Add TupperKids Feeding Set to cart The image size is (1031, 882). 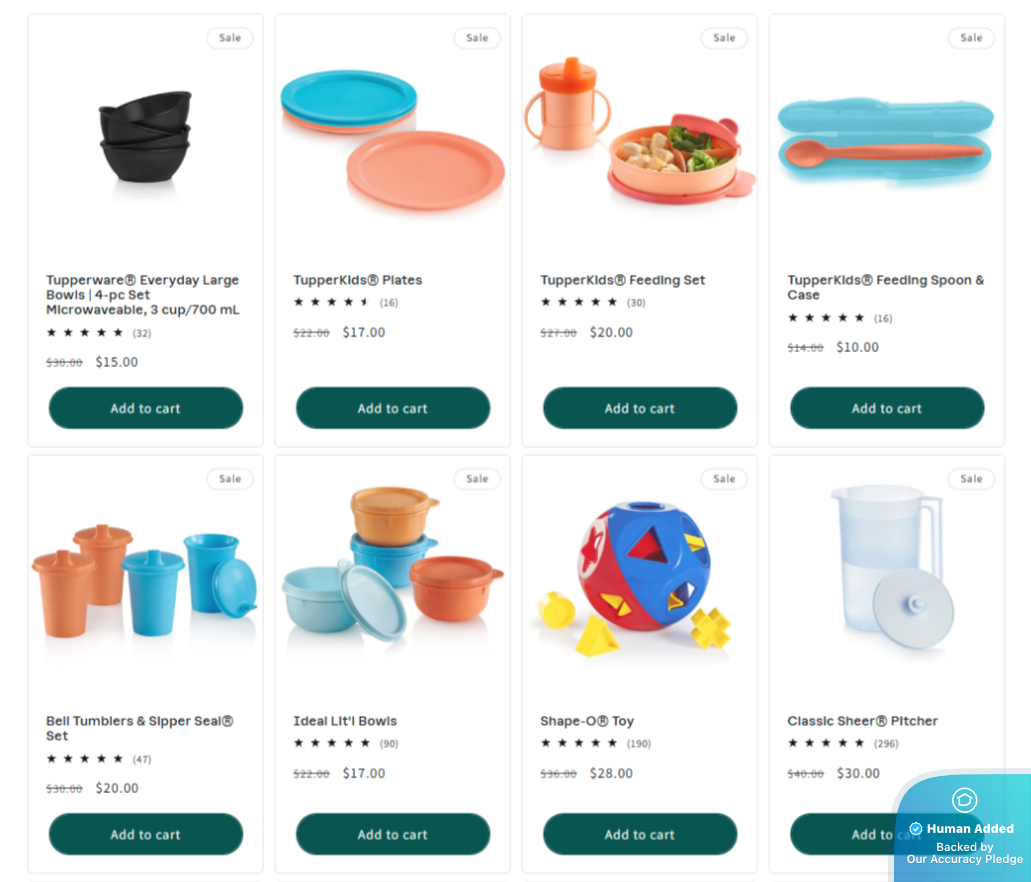tap(640, 408)
